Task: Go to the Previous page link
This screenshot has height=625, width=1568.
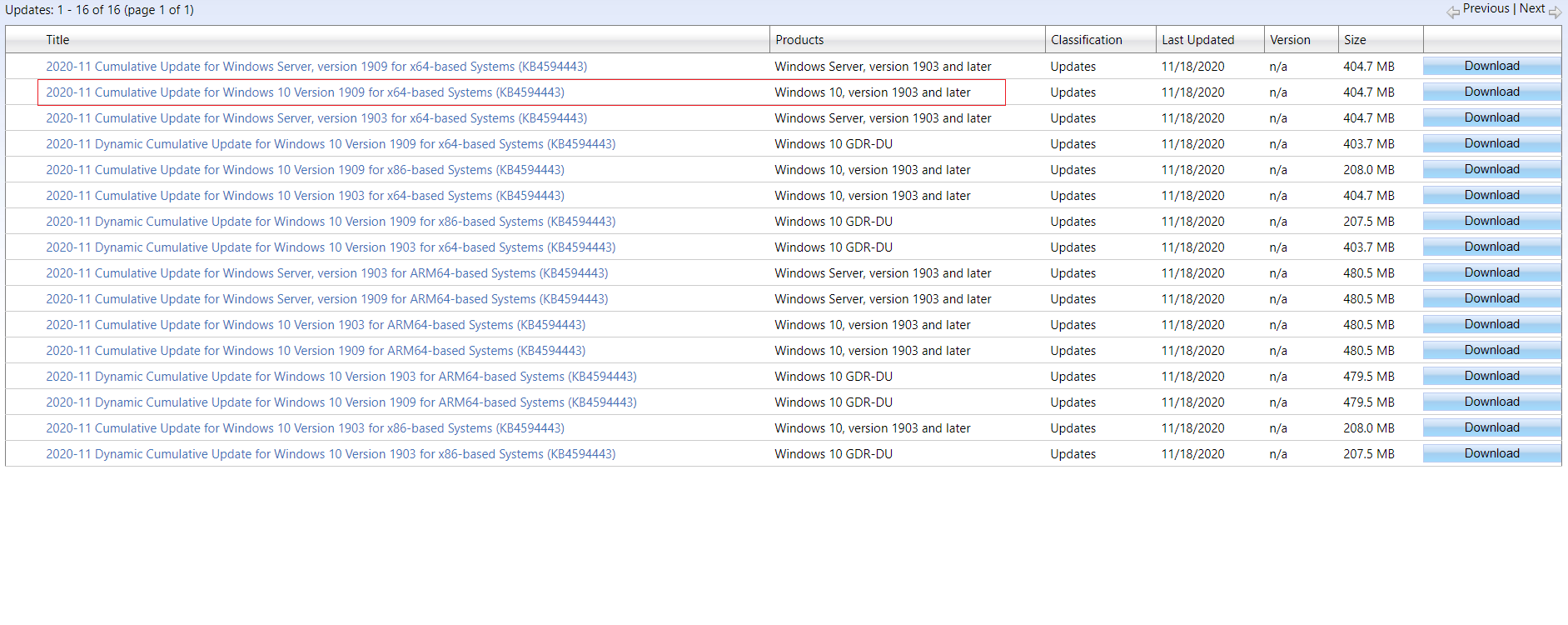Action: (x=1486, y=8)
